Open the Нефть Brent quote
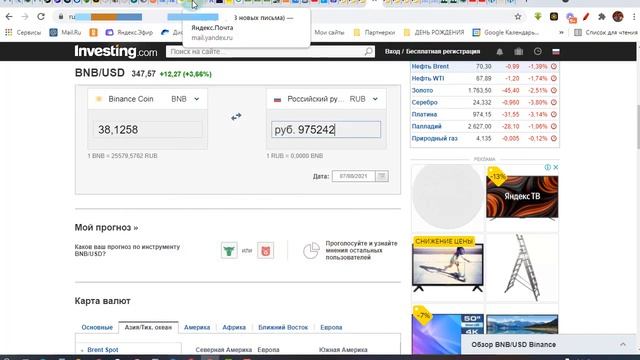Screen dimensions: 640x360 coord(430,66)
